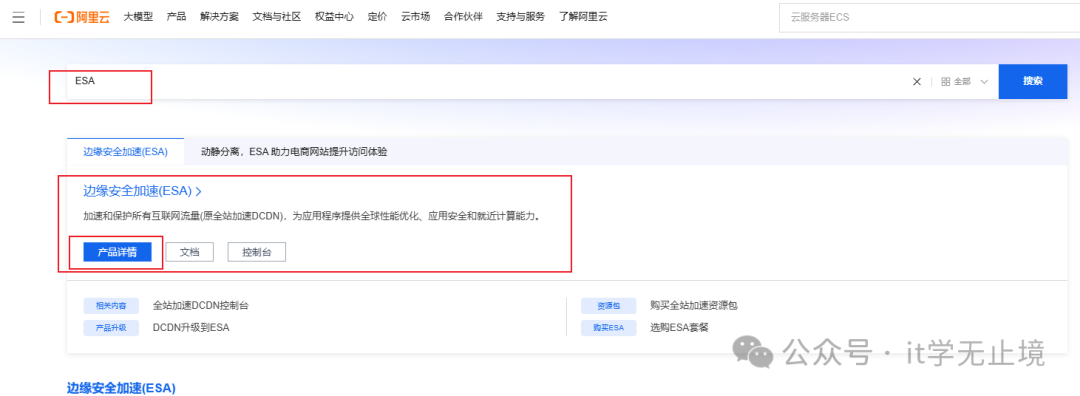Open the 权益中心 menu
This screenshot has height=396, width=1080.
click(334, 17)
